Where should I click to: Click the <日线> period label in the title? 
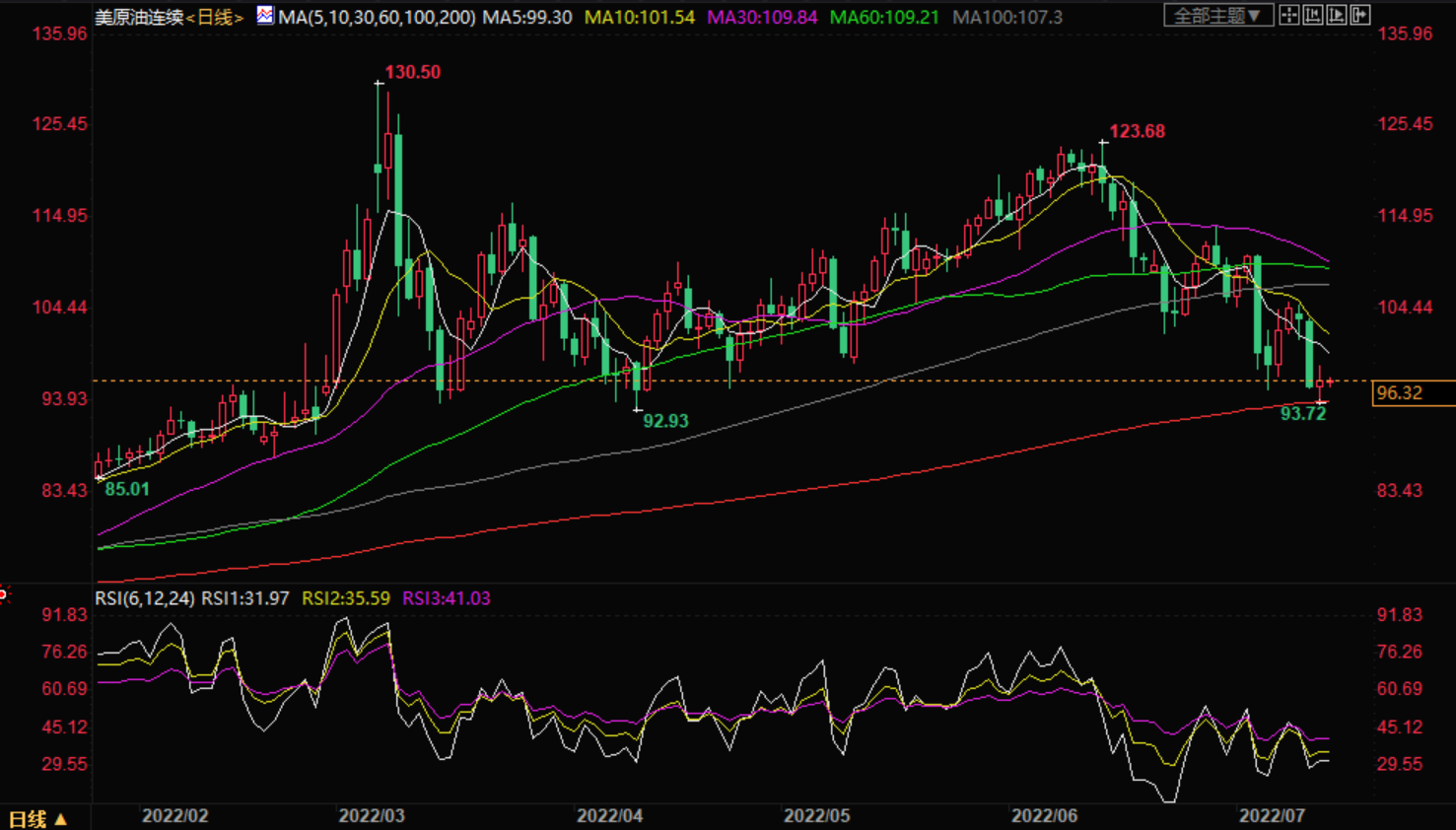point(215,17)
